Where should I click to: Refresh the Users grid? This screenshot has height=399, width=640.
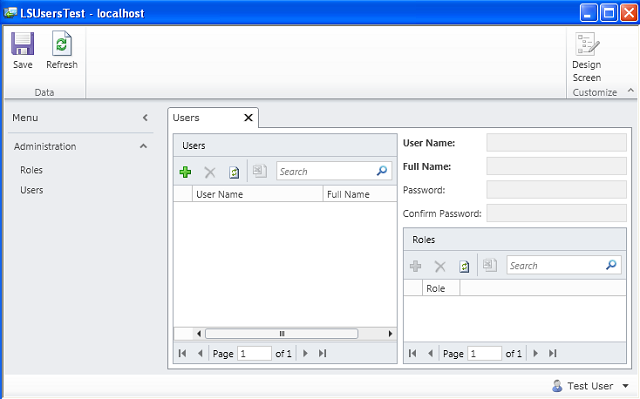point(234,172)
